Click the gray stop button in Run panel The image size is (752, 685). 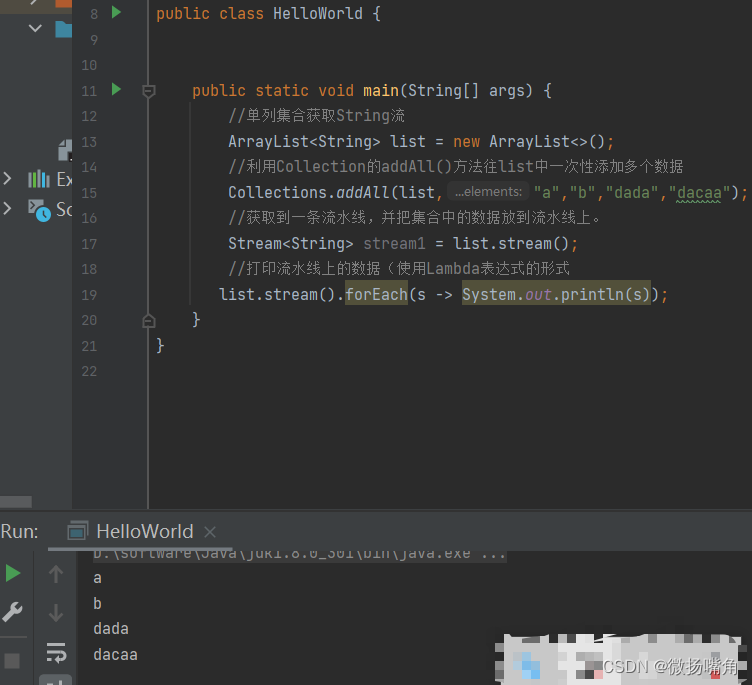pos(13,661)
